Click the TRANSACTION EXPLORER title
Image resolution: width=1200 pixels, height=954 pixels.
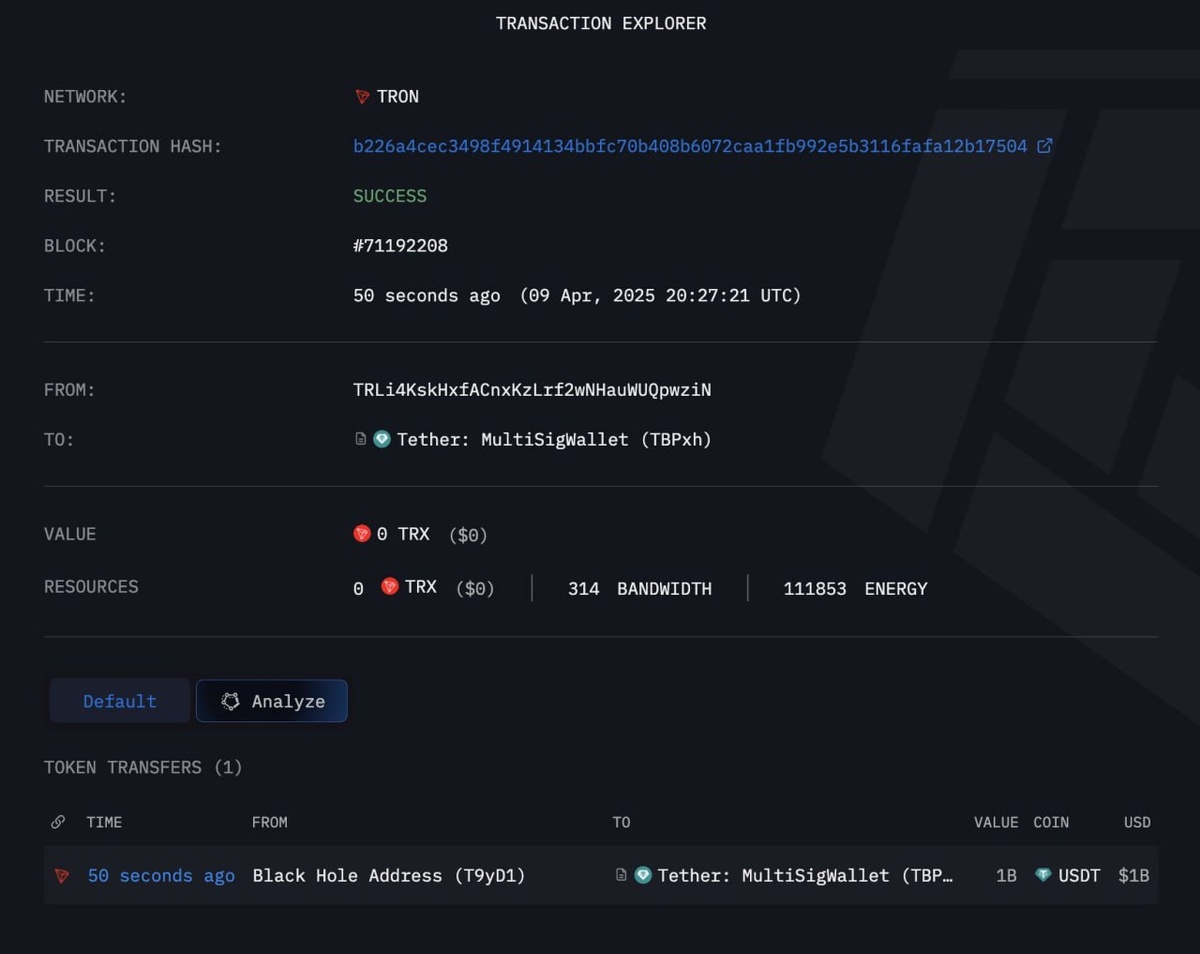[x=601, y=23]
